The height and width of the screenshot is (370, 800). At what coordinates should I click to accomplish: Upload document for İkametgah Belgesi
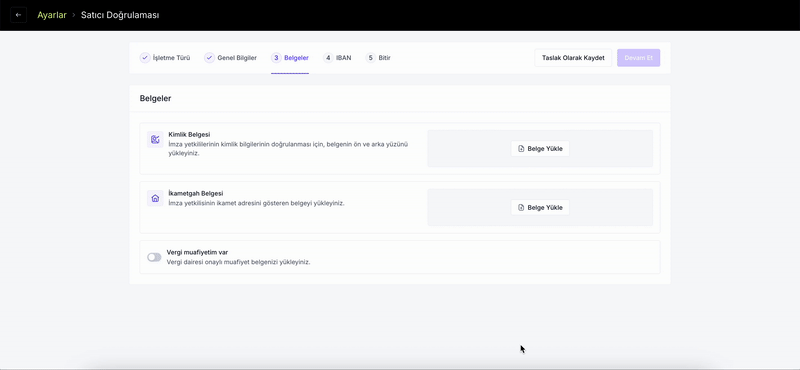[x=540, y=207]
